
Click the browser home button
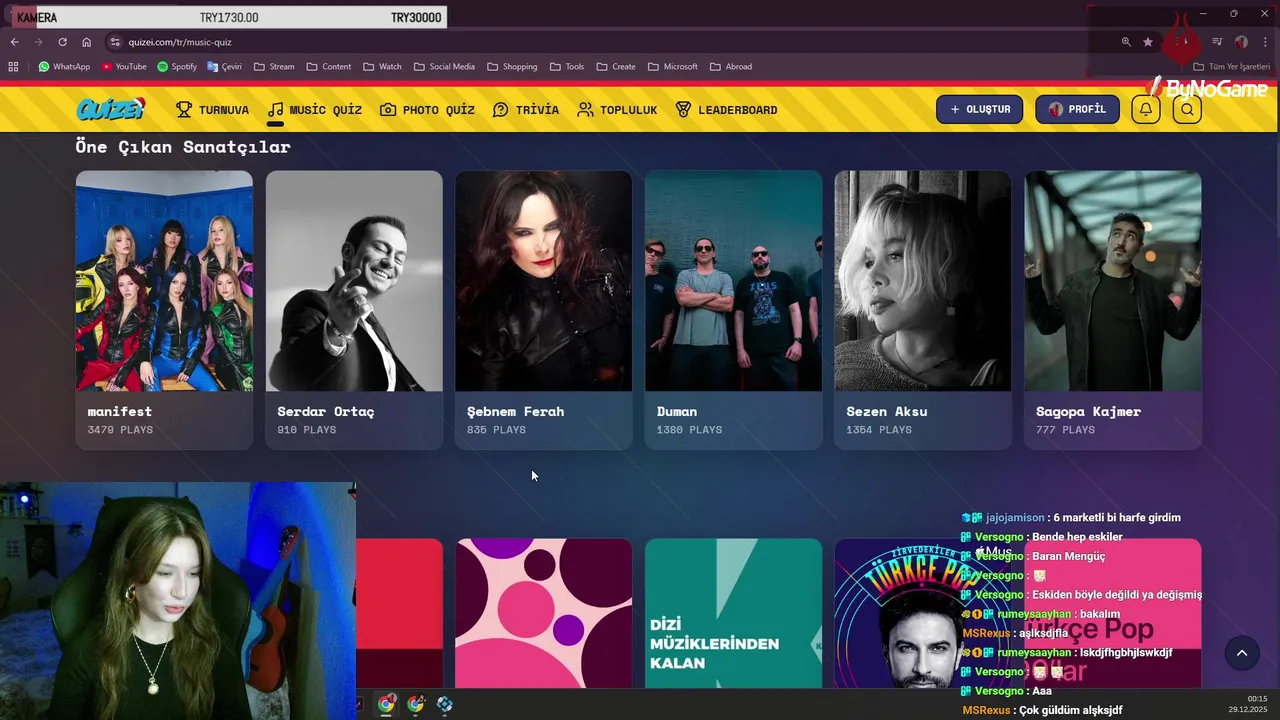point(86,42)
